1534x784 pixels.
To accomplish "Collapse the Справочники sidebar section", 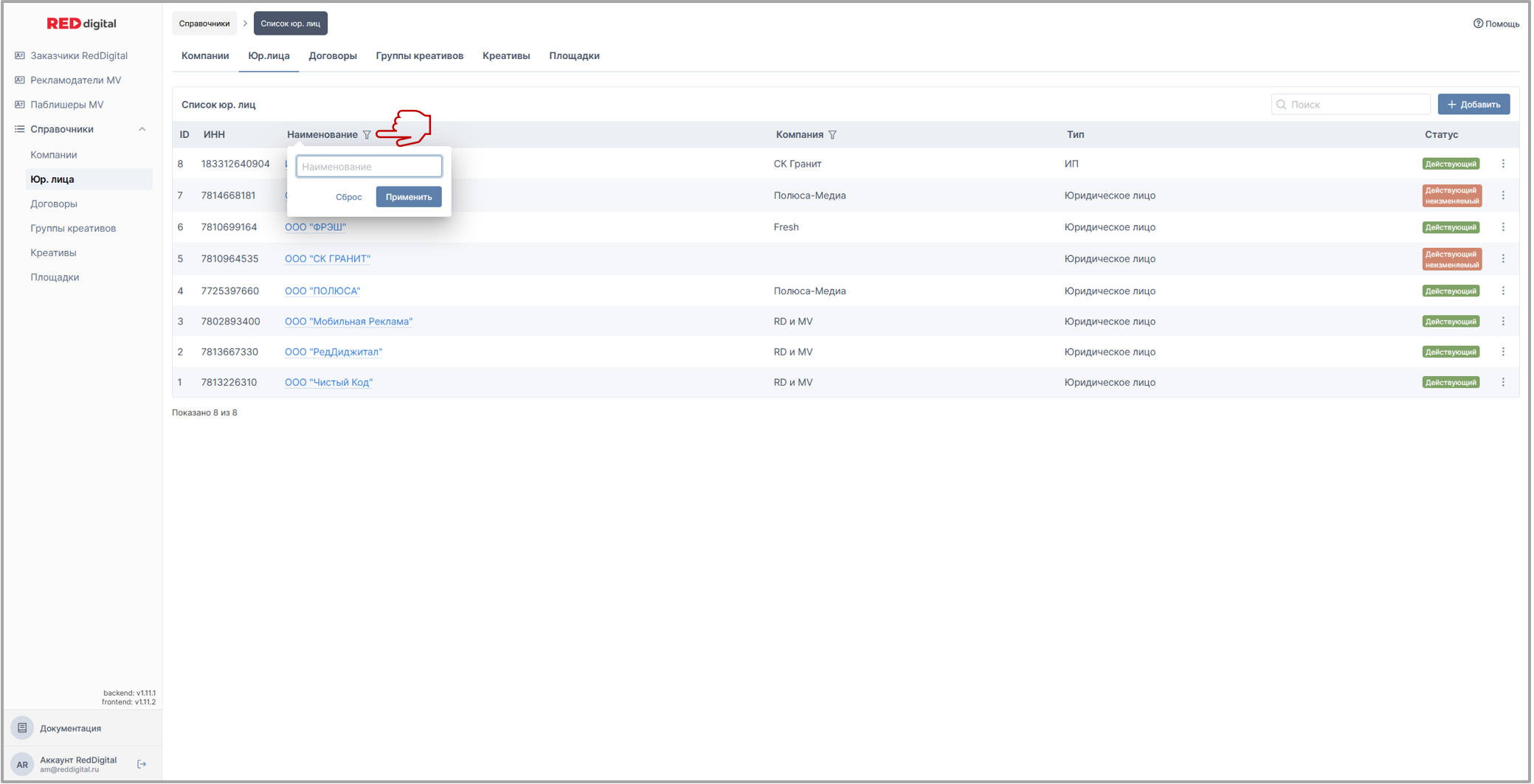I will click(142, 129).
